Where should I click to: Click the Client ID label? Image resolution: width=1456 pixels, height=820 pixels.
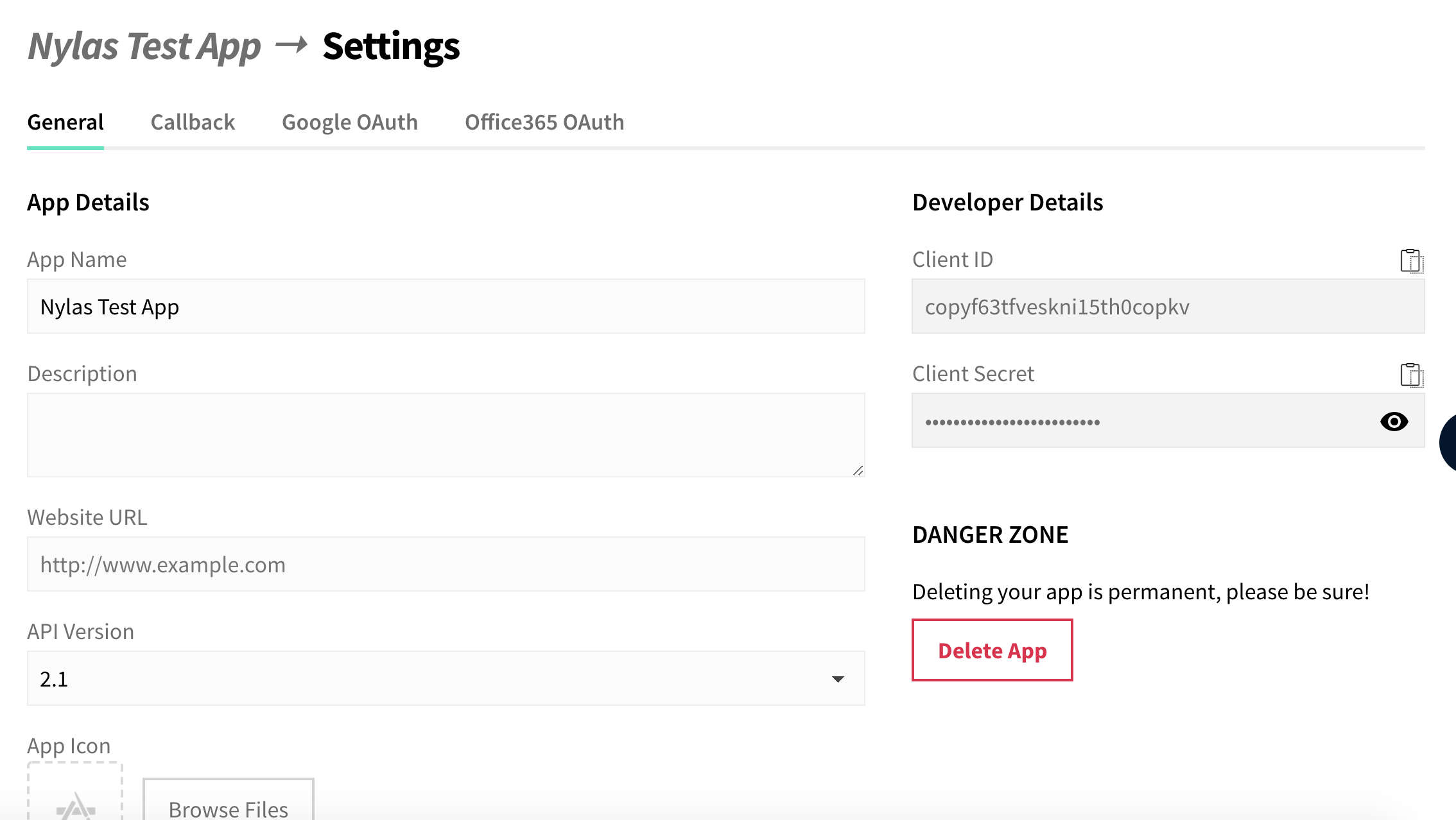(x=953, y=259)
